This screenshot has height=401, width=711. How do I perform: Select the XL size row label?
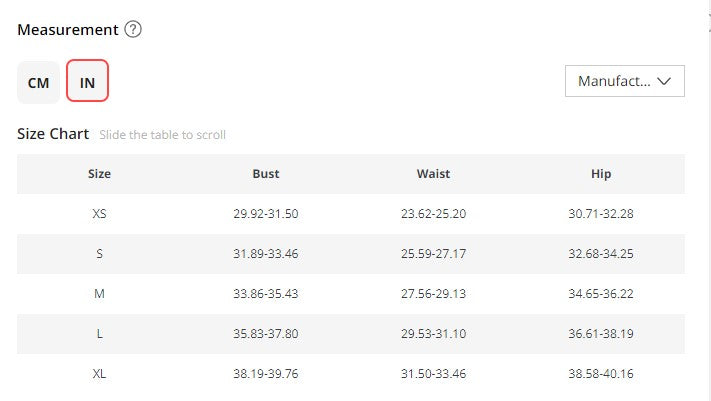click(x=99, y=373)
